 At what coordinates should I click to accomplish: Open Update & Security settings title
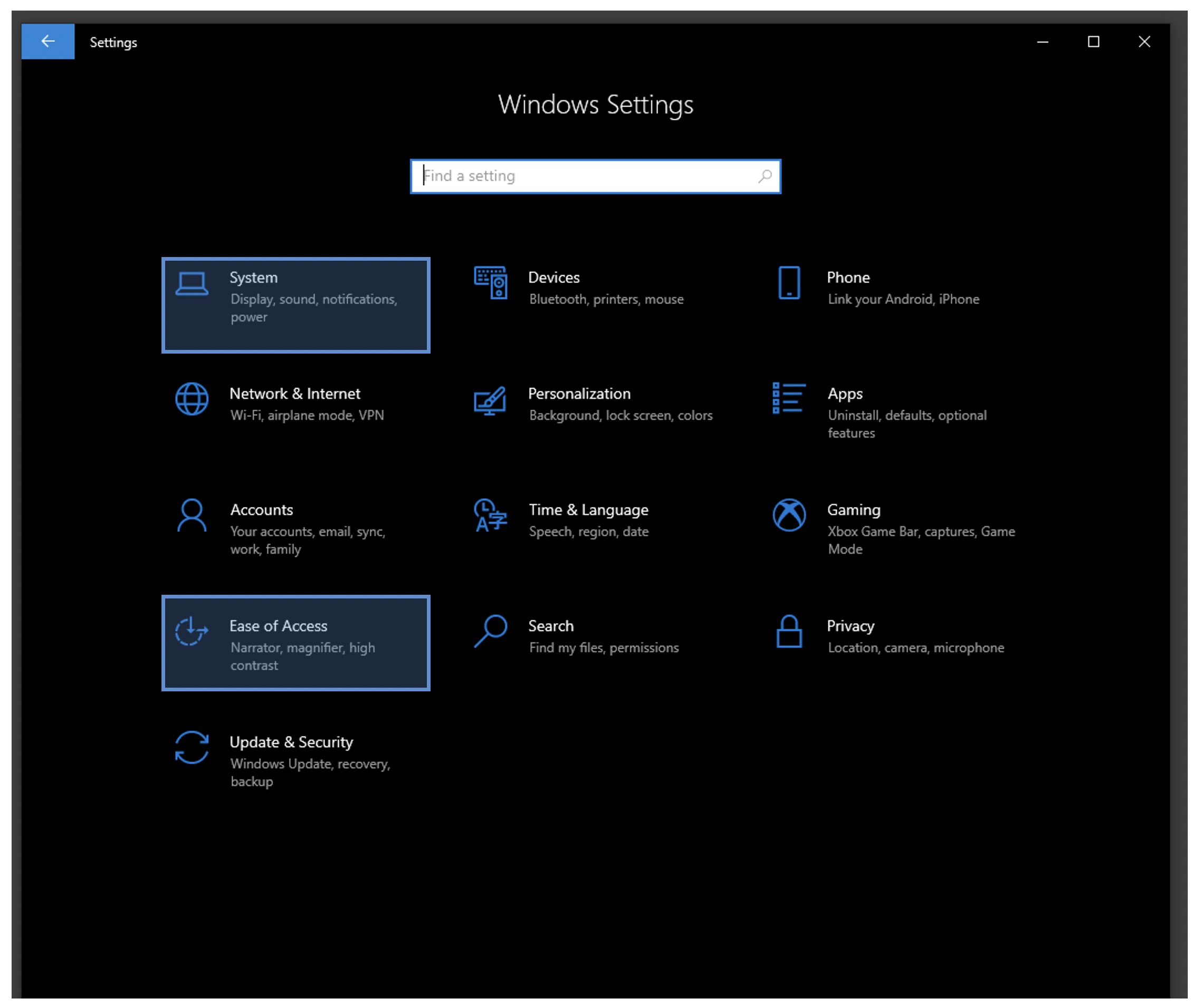(x=291, y=743)
